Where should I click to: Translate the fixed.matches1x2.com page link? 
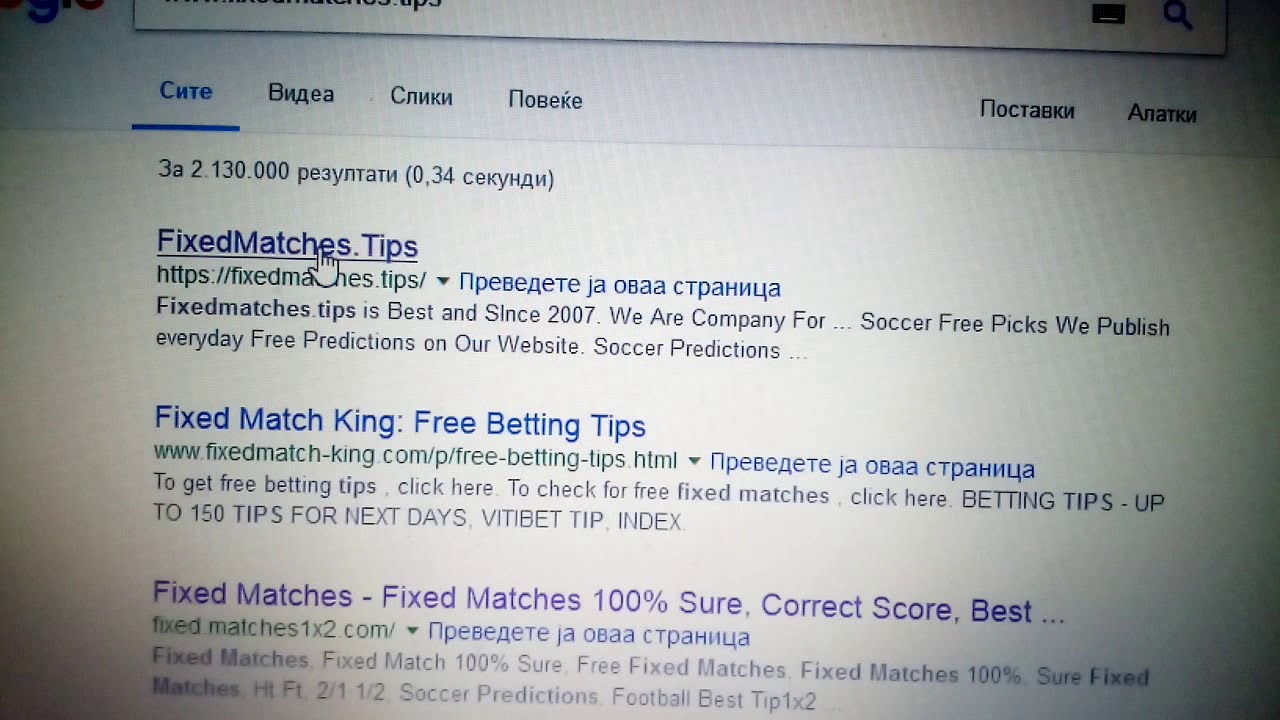tap(589, 634)
